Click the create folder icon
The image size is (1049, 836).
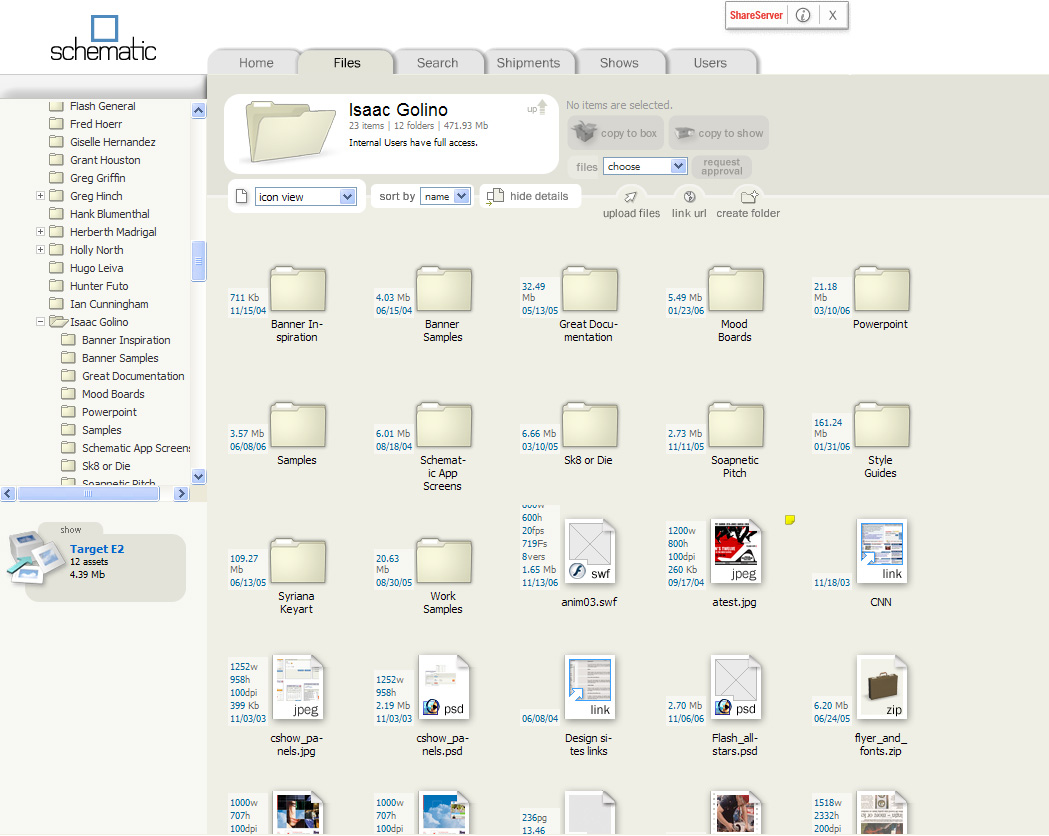(x=747, y=196)
